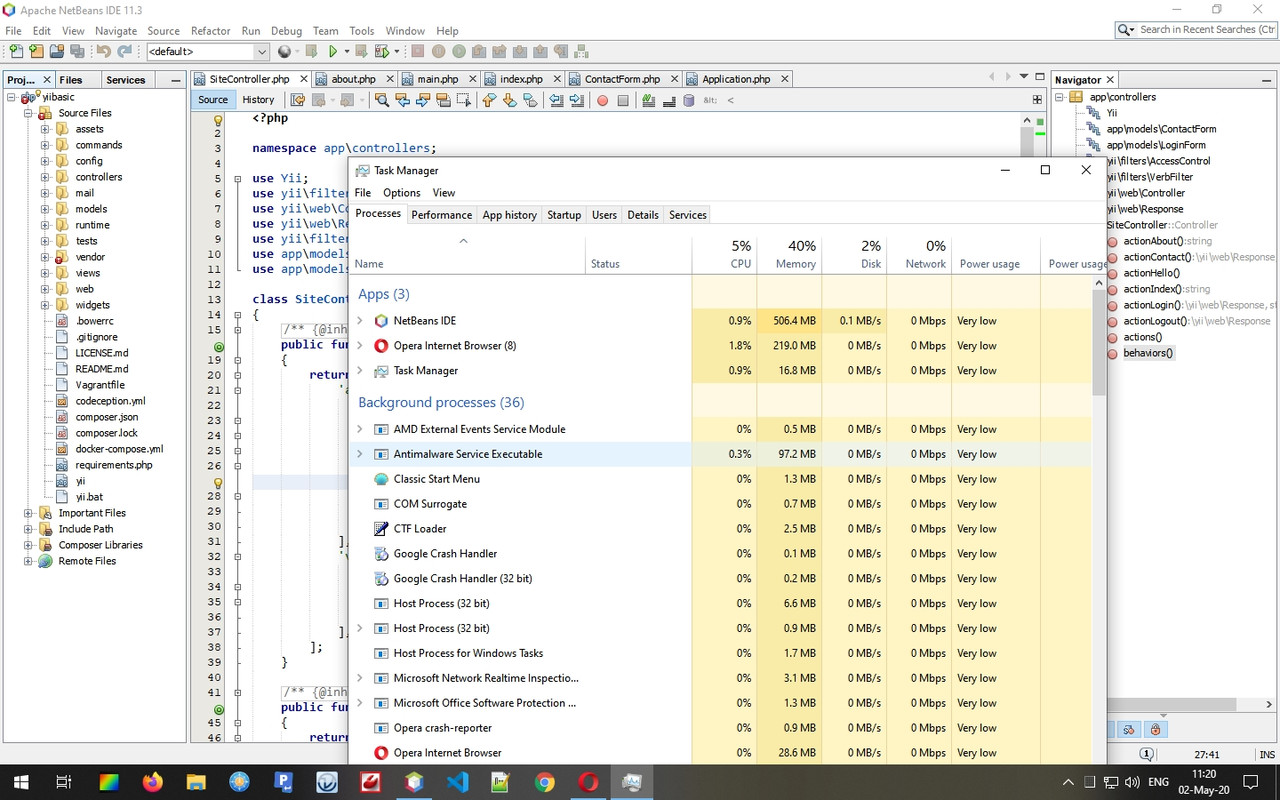Open the Refactor menu in NetBeans
The image size is (1280, 800).
pos(210,31)
